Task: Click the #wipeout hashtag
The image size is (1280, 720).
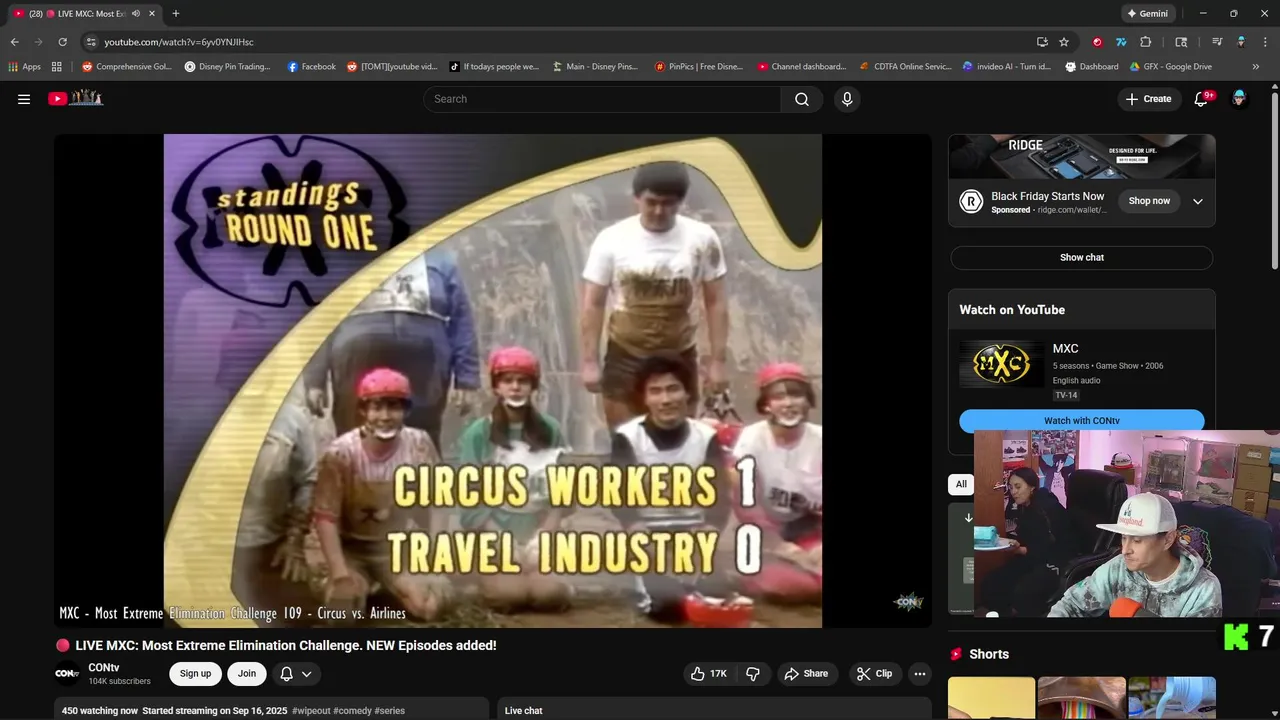Action: pos(311,711)
